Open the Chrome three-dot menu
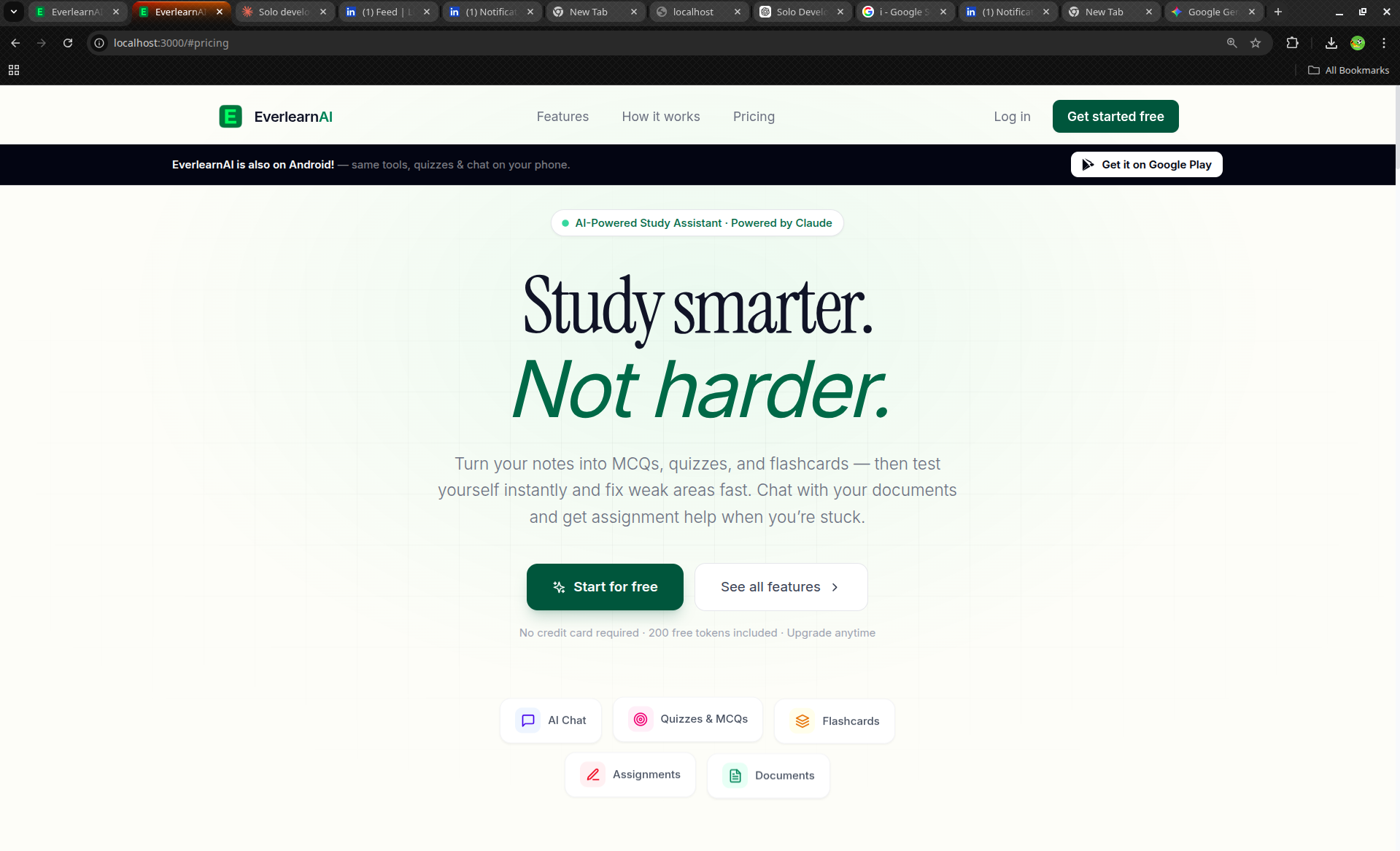The width and height of the screenshot is (1400, 851). pos(1384,43)
